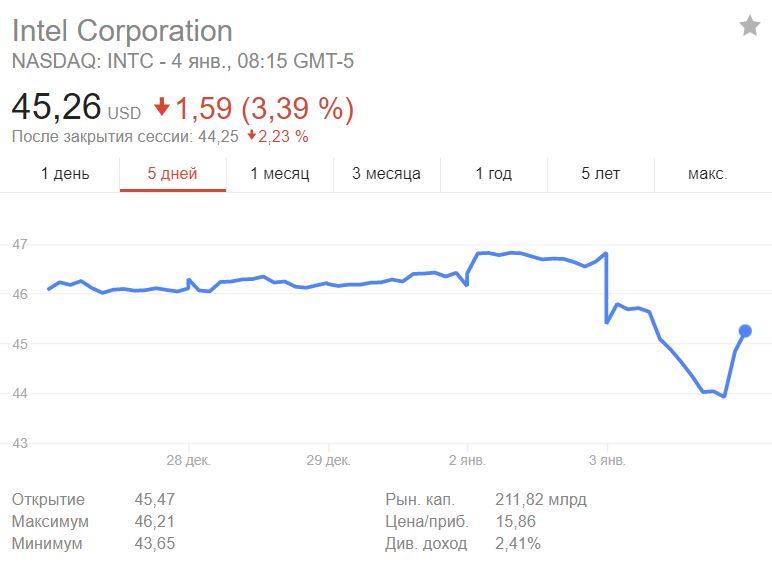Screen dimensions: 772x577
Task: Click the small red arrow beside 2,23 %
Action: (253, 136)
